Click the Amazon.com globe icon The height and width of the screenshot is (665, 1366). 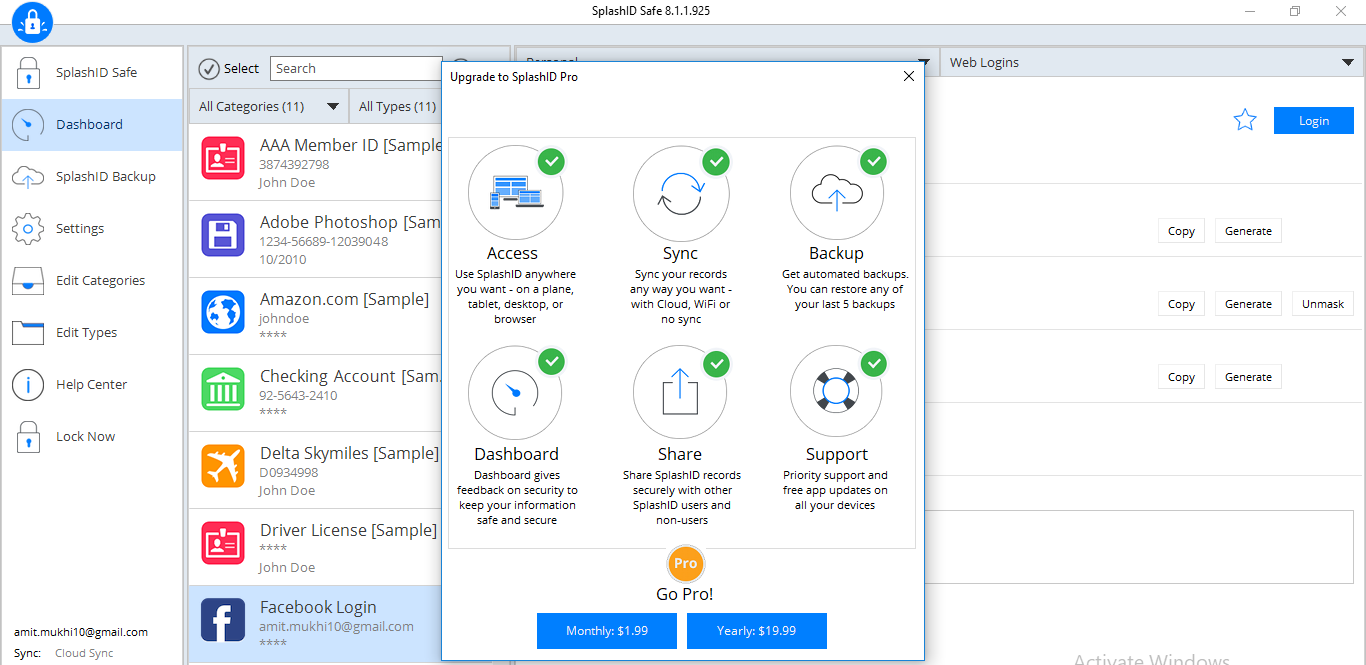(x=223, y=311)
